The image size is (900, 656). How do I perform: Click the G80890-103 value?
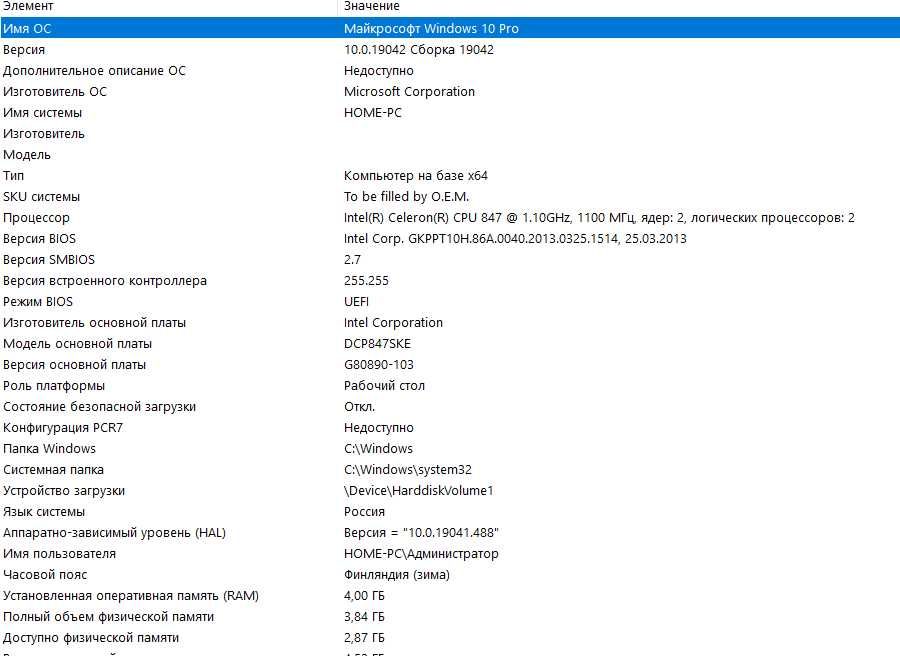(x=379, y=365)
